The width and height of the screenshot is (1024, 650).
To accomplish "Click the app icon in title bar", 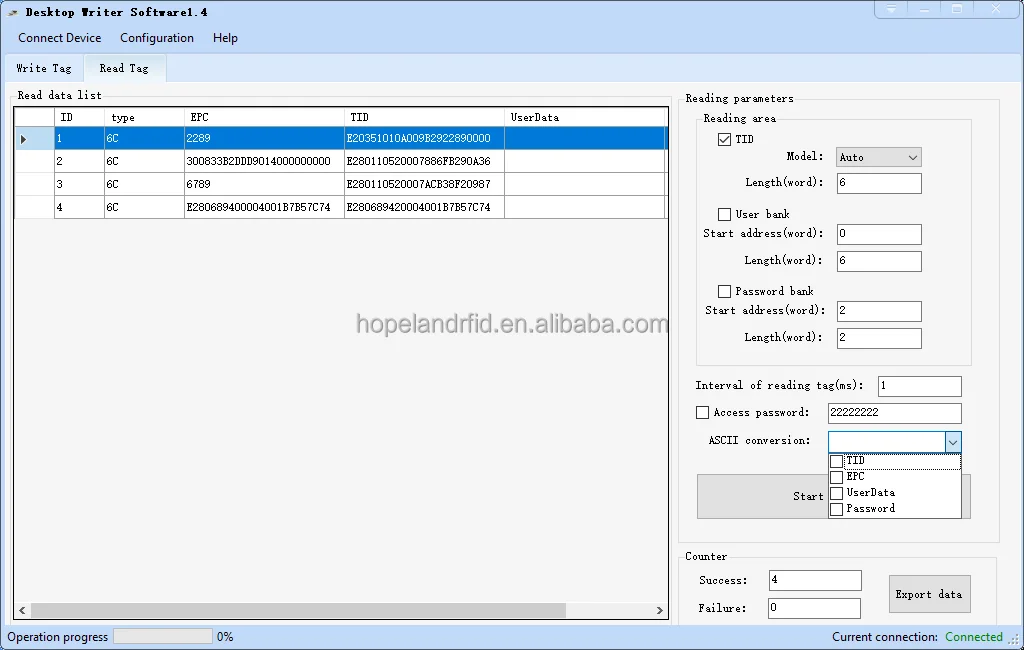I will point(13,12).
